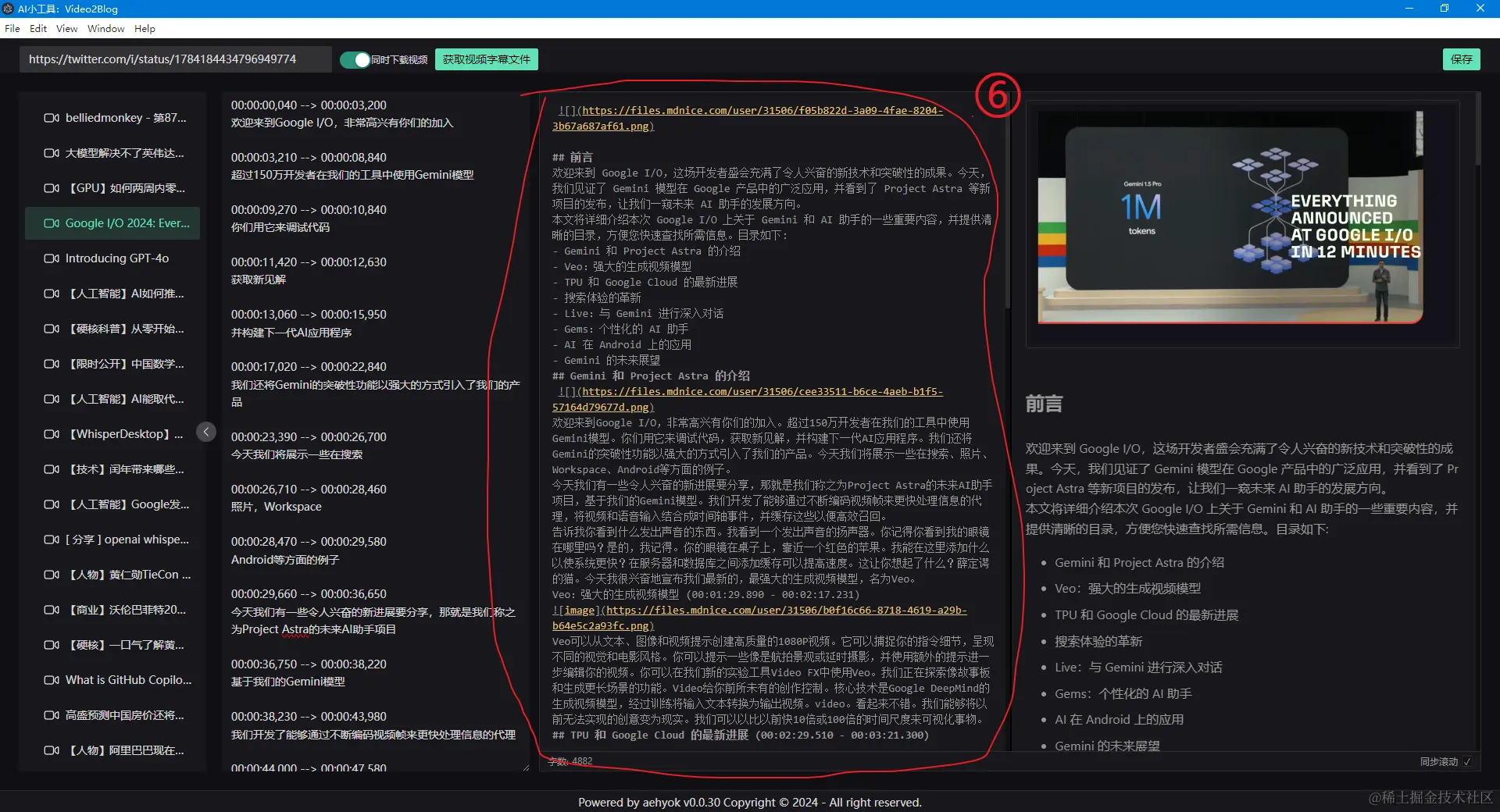Viewport: 1500px width, 812px height.
Task: Click video icon beside Google I/O 2024 item
Action: (52, 223)
